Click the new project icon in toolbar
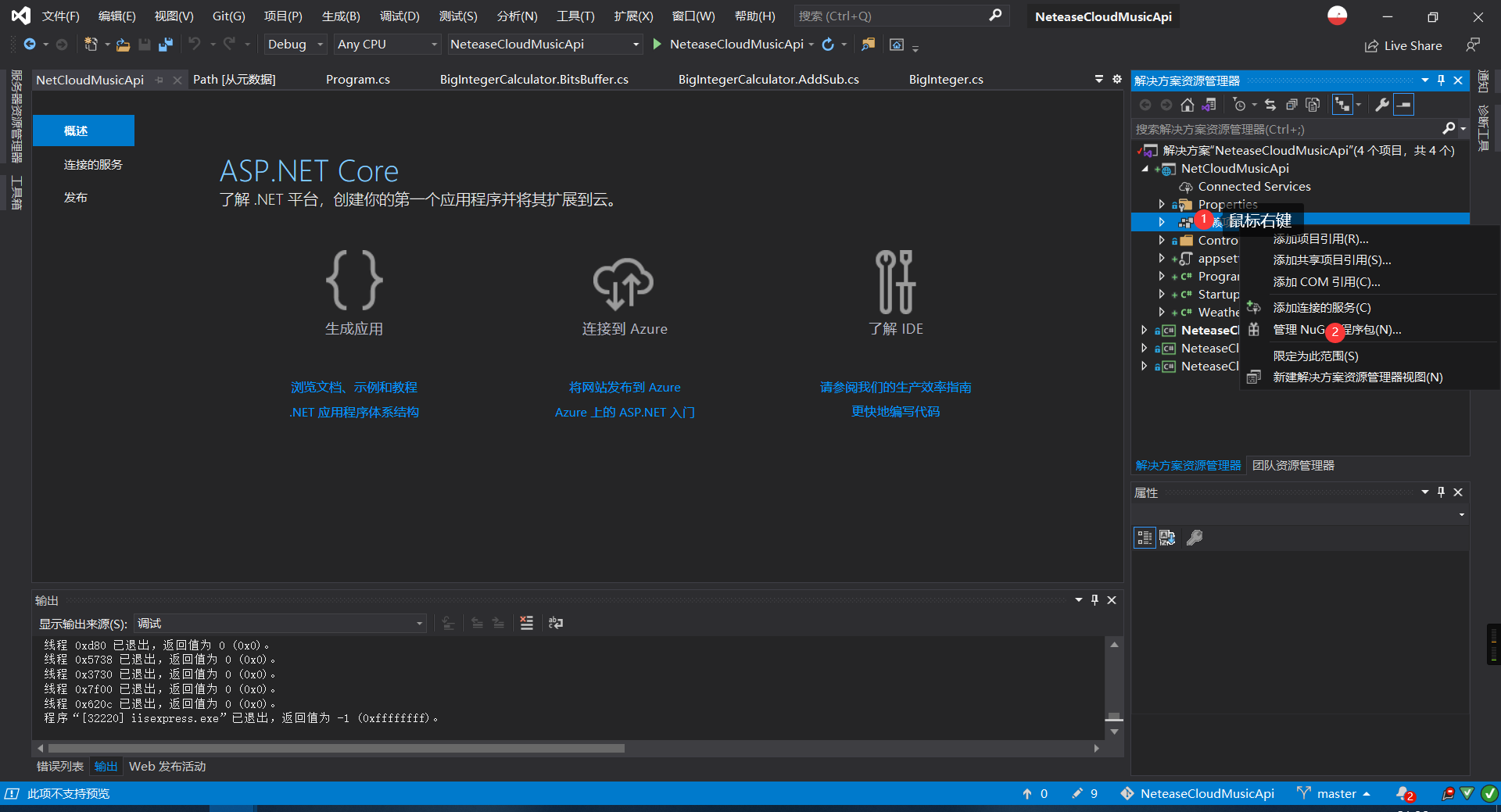Image resolution: width=1501 pixels, height=812 pixels. [91, 45]
